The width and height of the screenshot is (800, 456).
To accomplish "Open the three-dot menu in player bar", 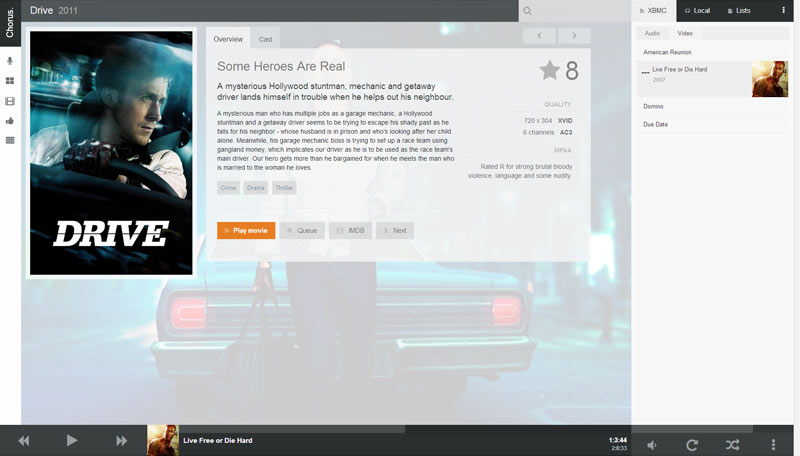I will point(773,444).
